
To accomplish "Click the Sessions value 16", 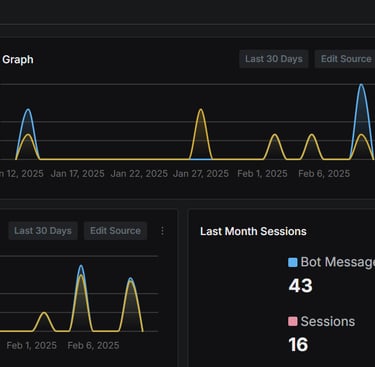I will [298, 345].
